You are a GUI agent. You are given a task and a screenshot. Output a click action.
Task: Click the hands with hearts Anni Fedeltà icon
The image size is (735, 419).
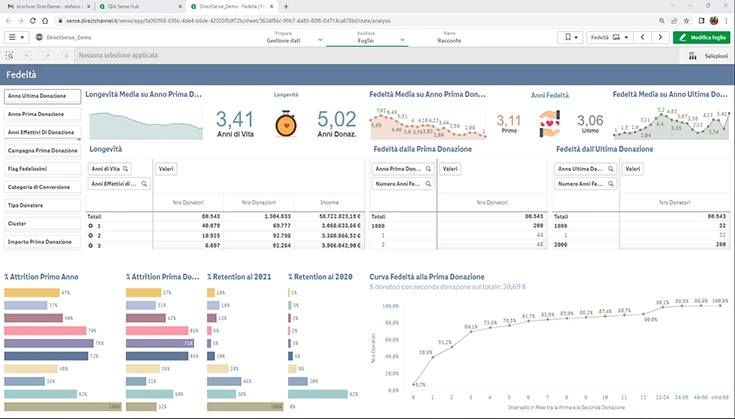pos(549,124)
